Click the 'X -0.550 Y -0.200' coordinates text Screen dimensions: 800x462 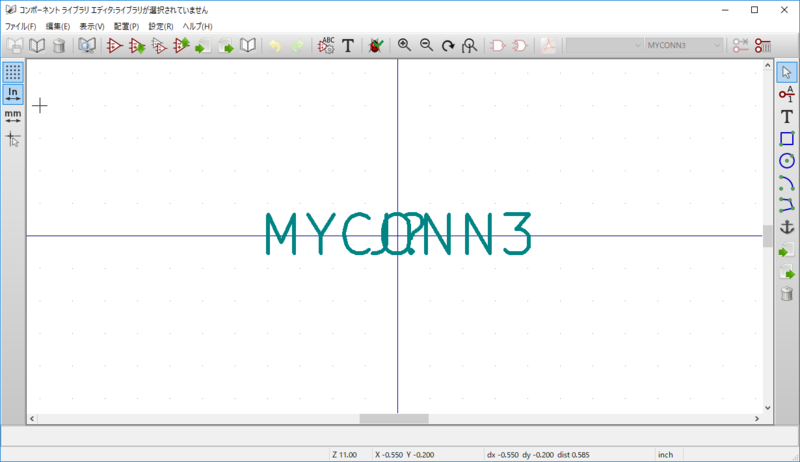click(405, 454)
